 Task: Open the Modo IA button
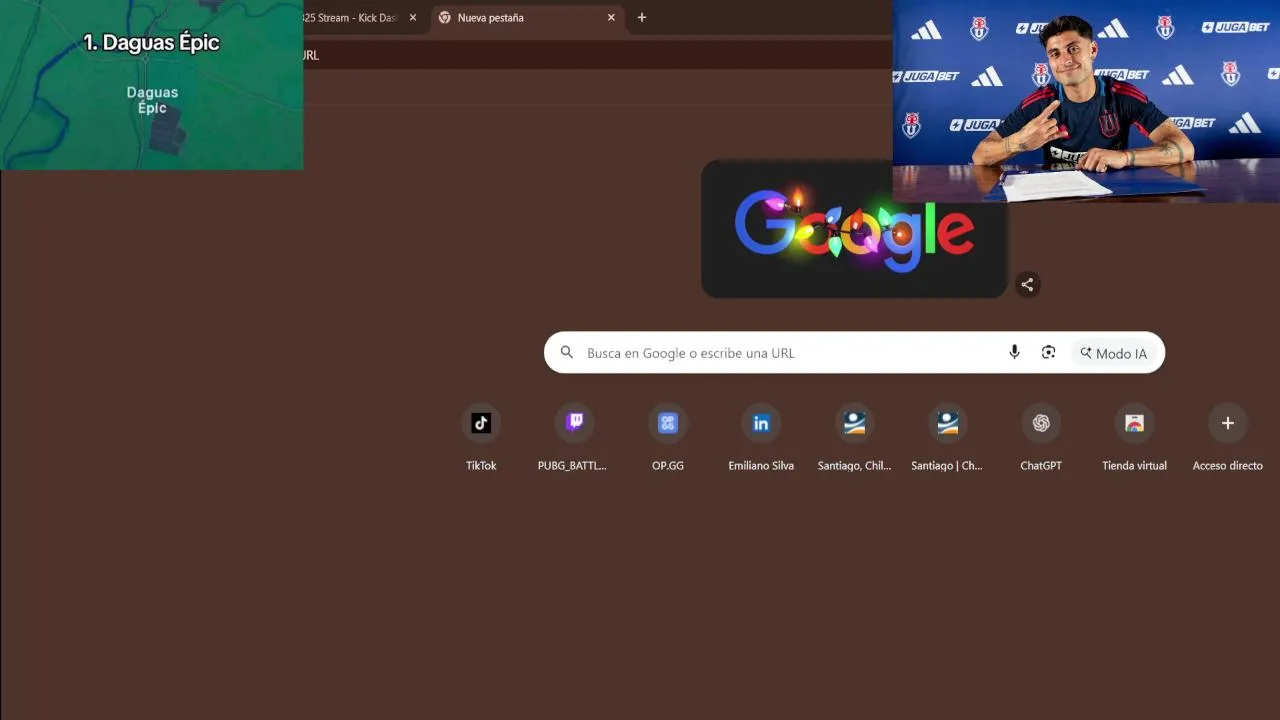[1114, 353]
